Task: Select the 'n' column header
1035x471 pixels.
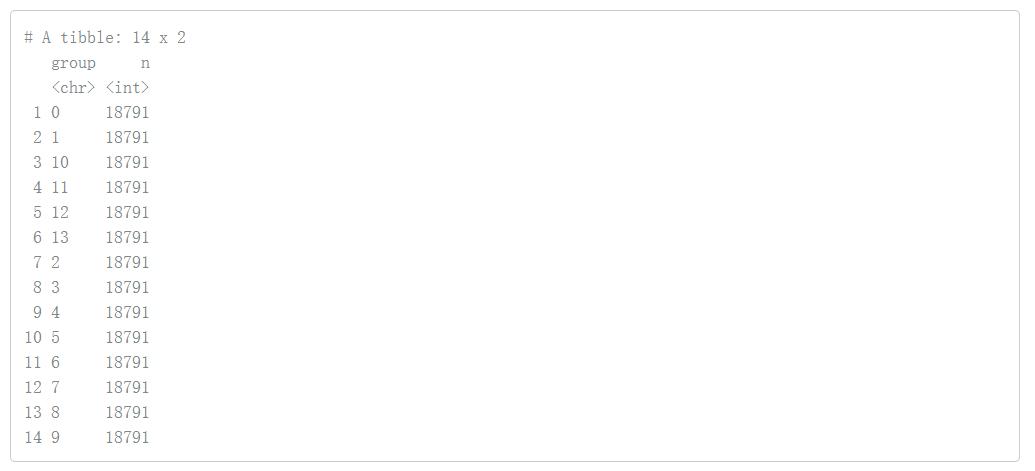Action: click(145, 63)
